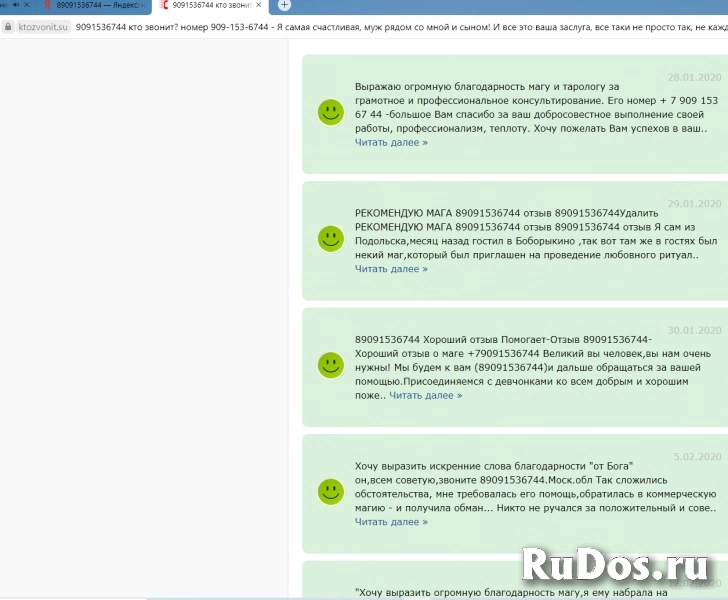Image resolution: width=728 pixels, height=600 pixels.
Task: Expand the 29.01.2020 review with 'Читать далее'
Action: (x=391, y=269)
